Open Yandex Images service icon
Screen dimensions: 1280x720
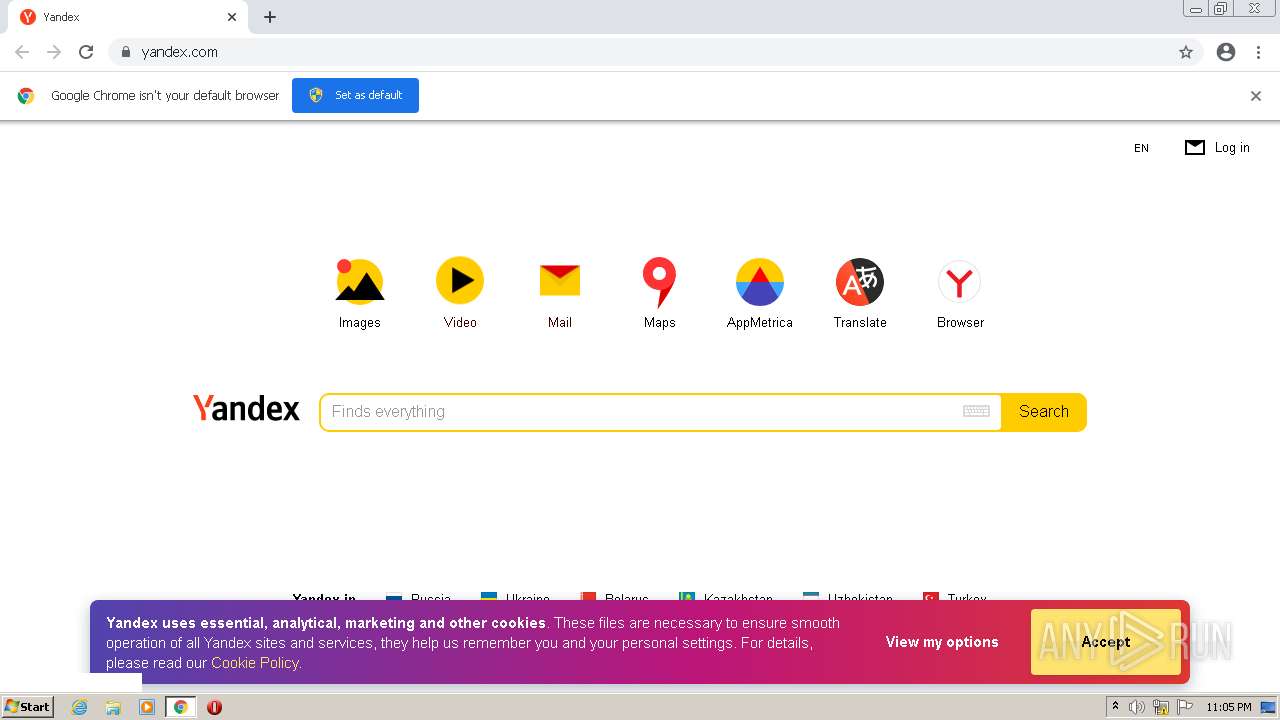360,281
